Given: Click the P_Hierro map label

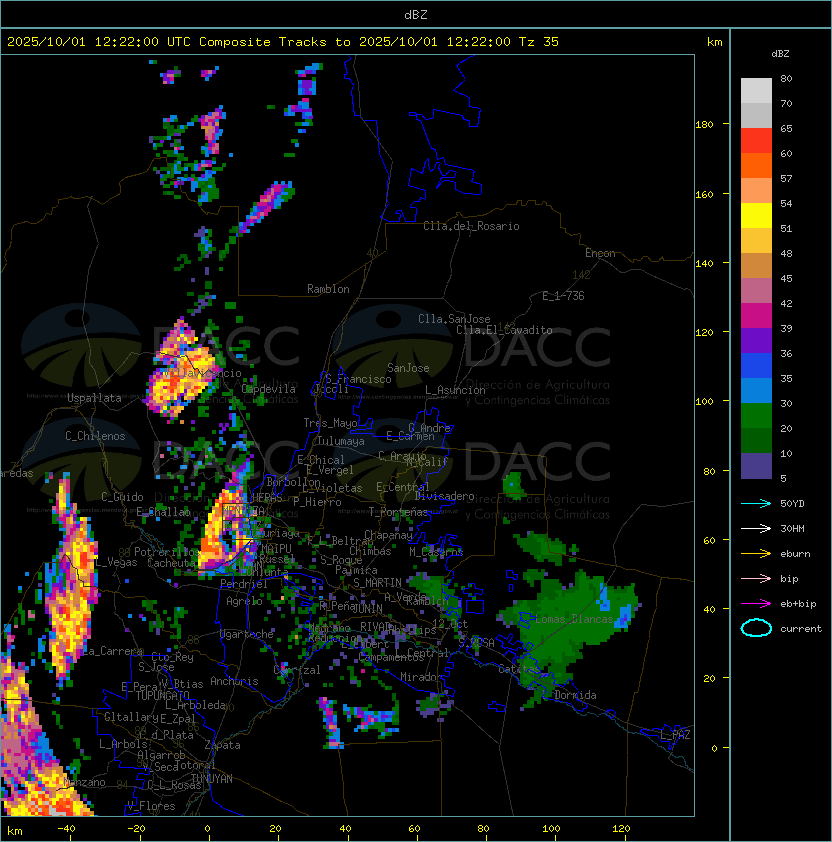Looking at the screenshot, I should (317, 502).
